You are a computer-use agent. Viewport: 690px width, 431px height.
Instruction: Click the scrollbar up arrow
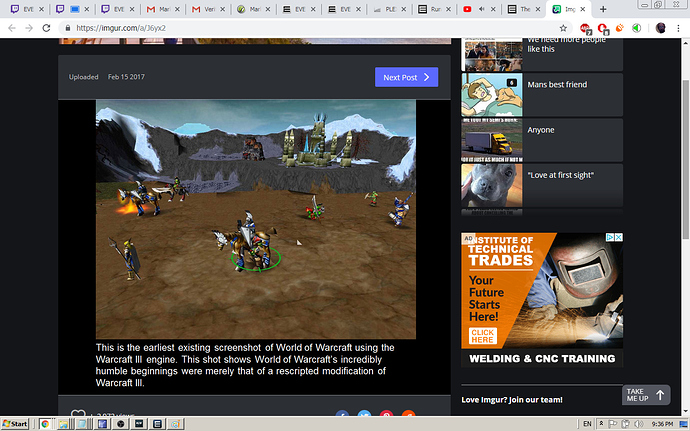point(686,42)
